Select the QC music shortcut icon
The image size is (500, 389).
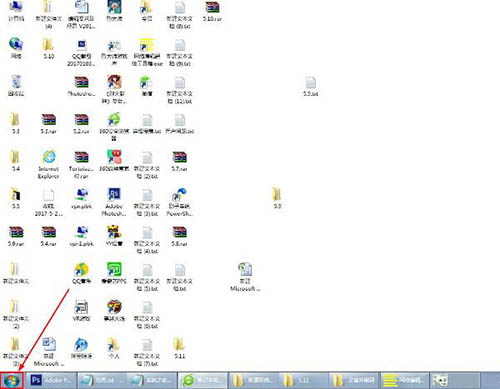(81, 273)
